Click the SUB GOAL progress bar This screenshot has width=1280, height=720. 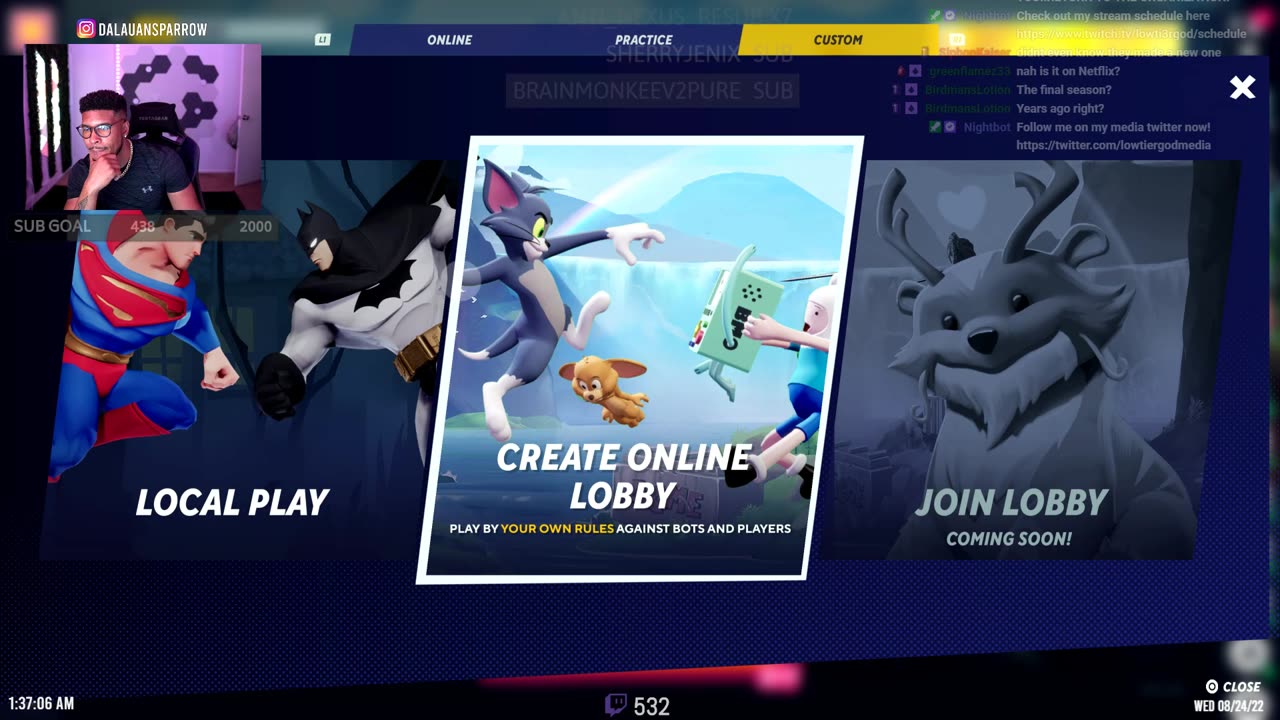coord(143,226)
